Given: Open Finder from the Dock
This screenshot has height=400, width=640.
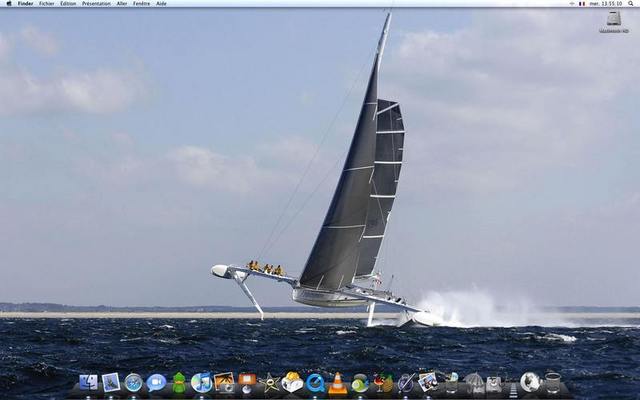Looking at the screenshot, I should point(89,382).
